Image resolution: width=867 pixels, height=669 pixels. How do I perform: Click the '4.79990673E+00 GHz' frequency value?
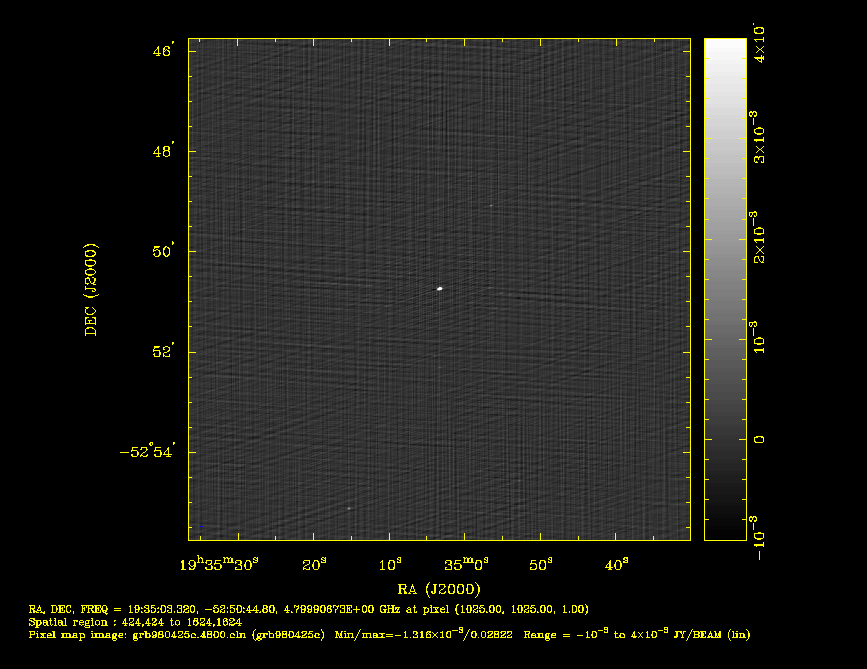pyautogui.click(x=342, y=609)
